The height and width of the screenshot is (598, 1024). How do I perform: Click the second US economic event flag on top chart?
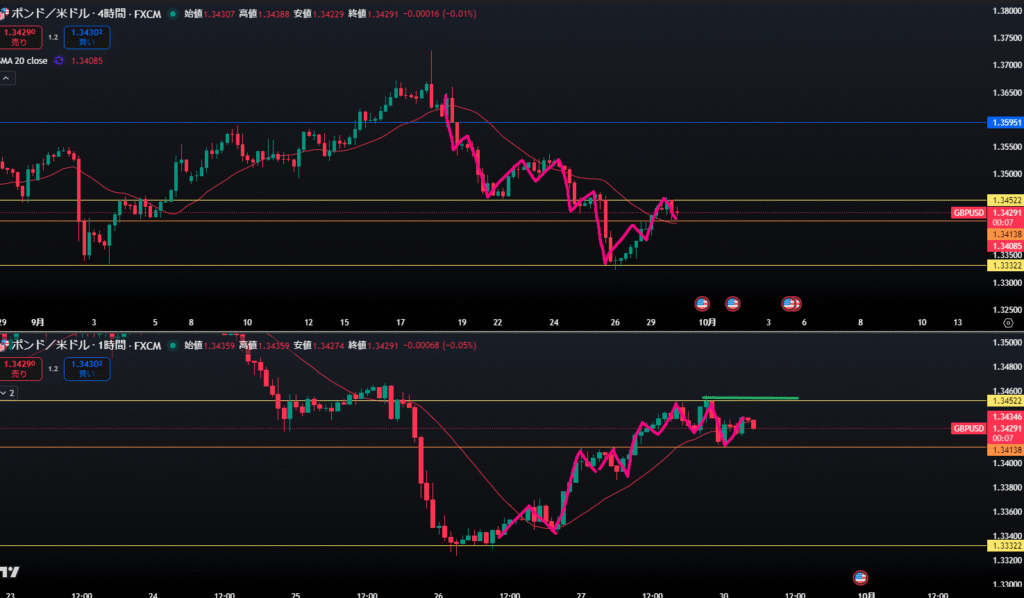[x=732, y=303]
